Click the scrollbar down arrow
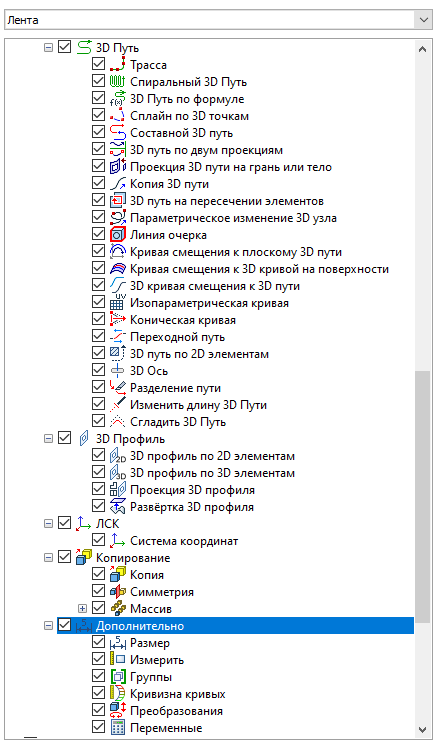Viewport: 438px width, 745px height. pos(422,729)
